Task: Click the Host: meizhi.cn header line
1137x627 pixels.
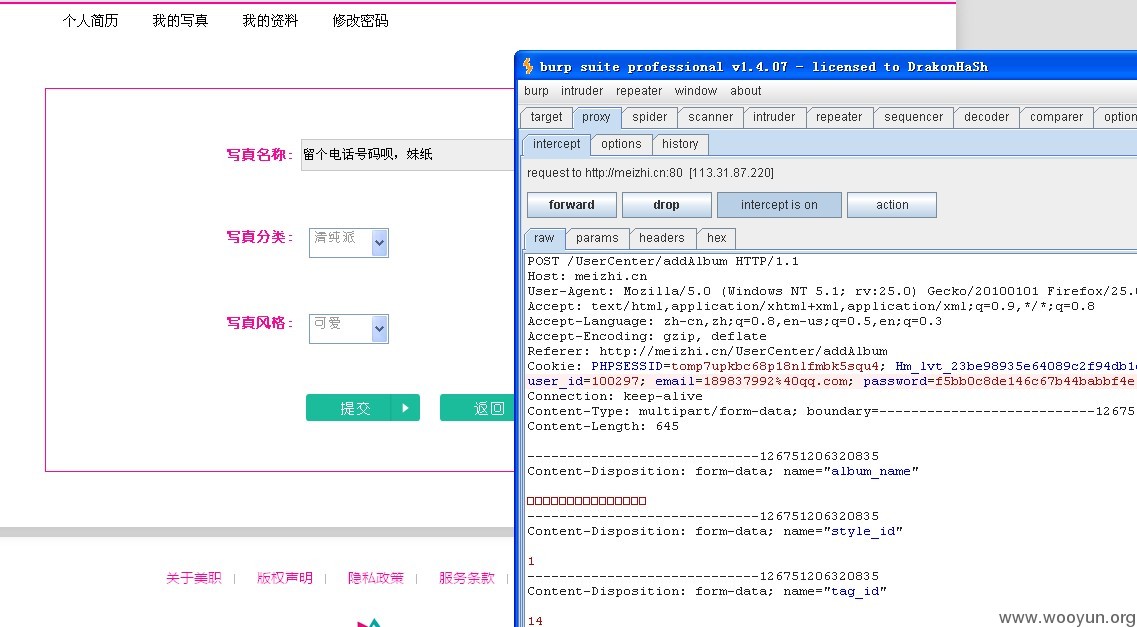Action: (587, 276)
